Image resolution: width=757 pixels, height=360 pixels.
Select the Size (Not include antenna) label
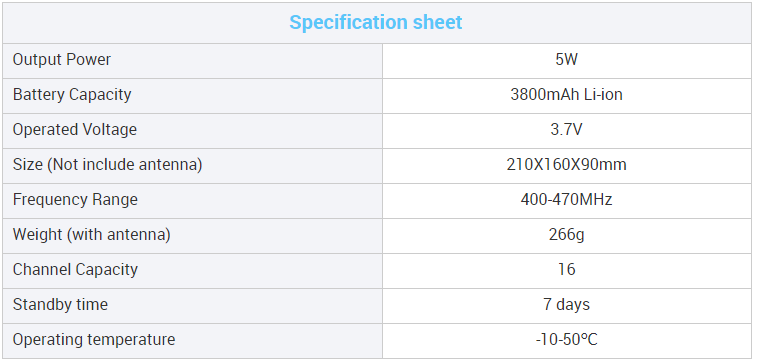pyautogui.click(x=107, y=165)
